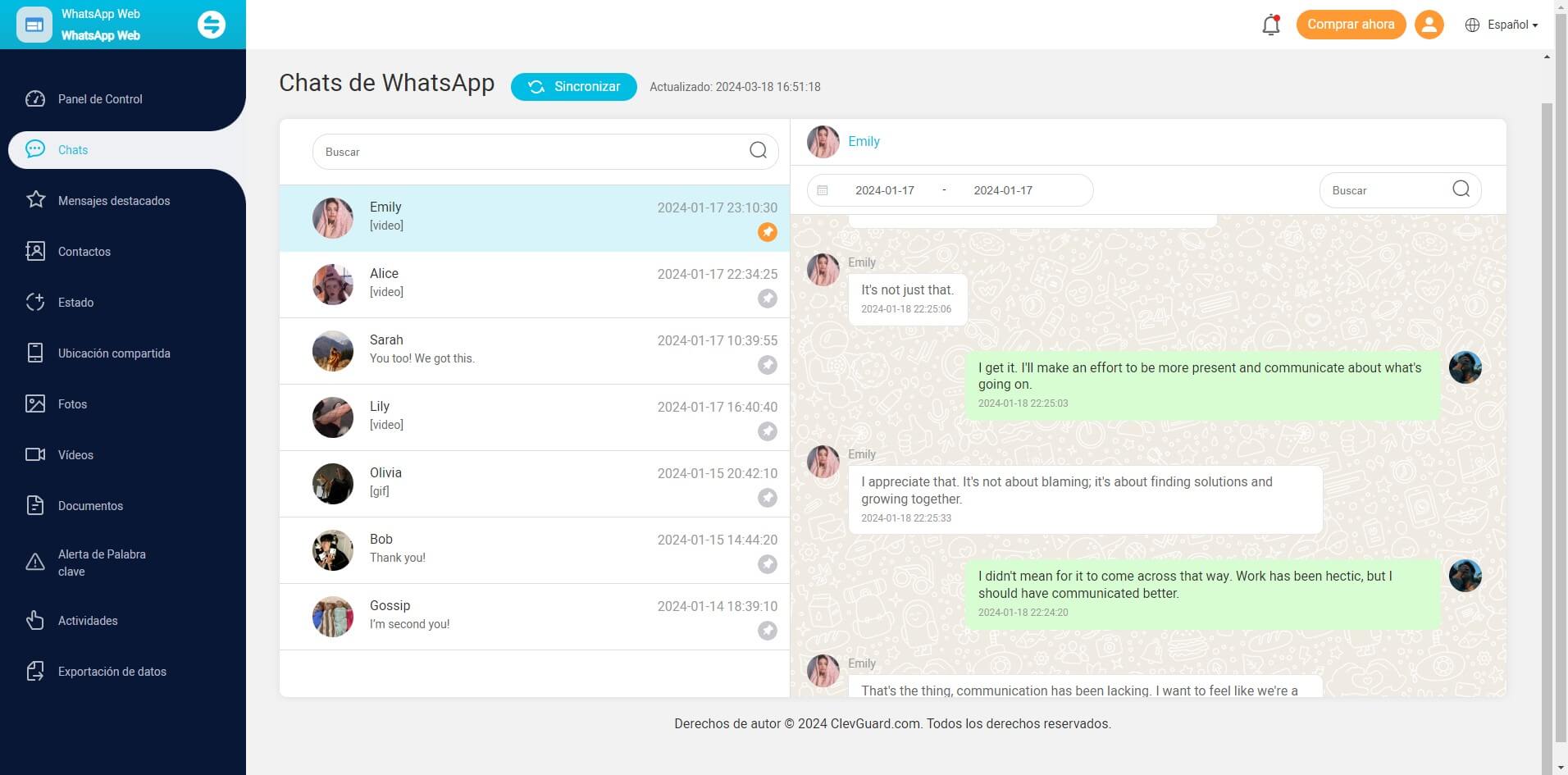Click the Actividades hand pointer icon
The width and height of the screenshot is (1568, 775).
coord(35,620)
